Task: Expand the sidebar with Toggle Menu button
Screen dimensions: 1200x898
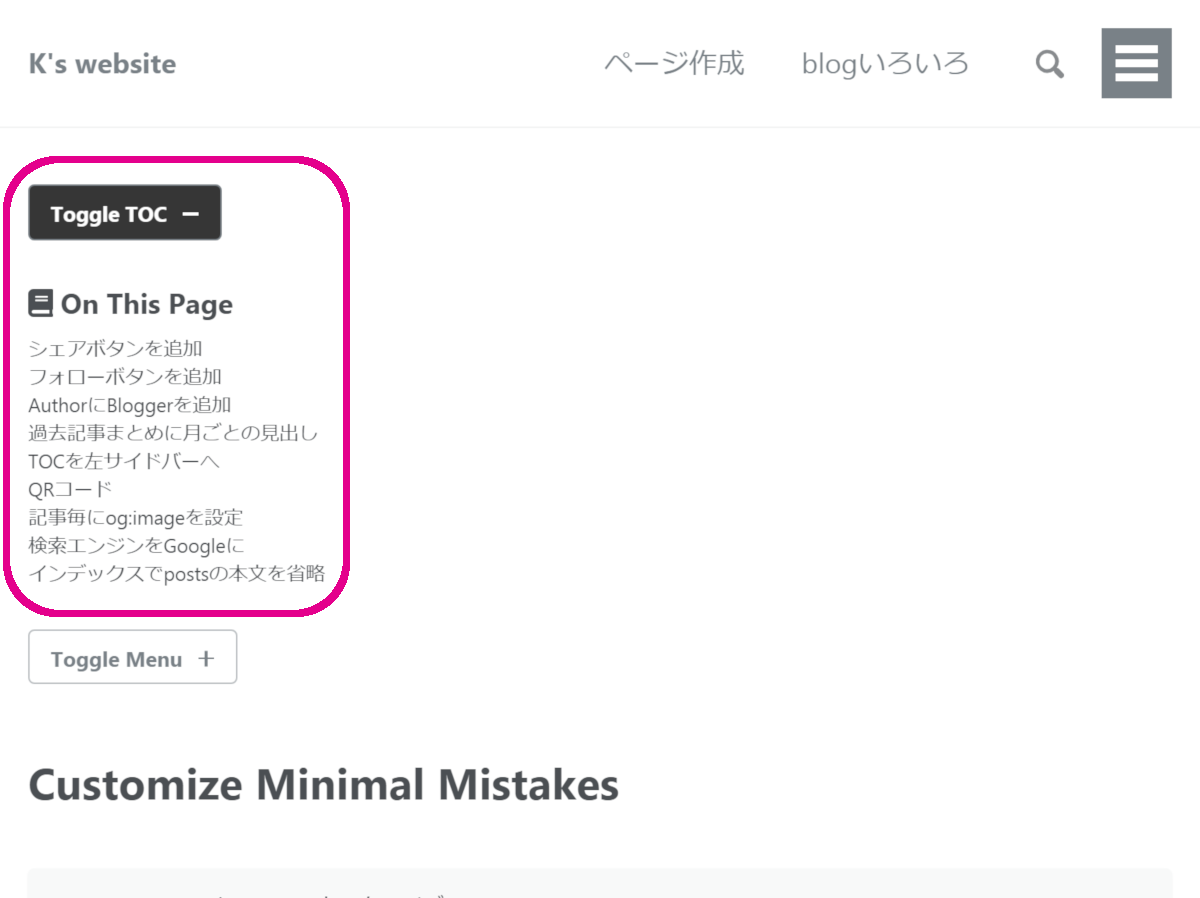Action: (132, 658)
